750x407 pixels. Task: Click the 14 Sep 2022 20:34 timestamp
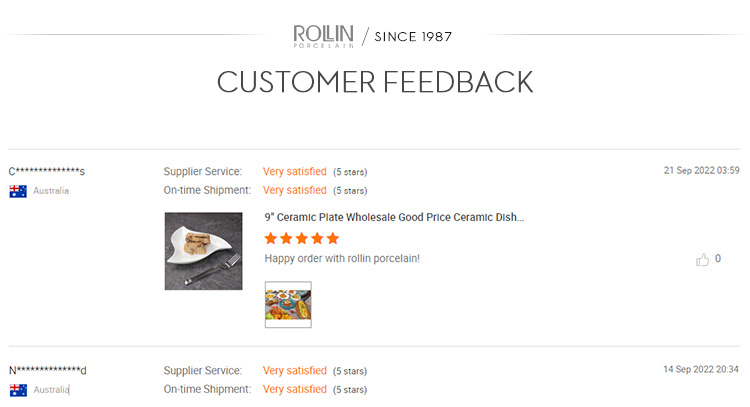tap(701, 370)
